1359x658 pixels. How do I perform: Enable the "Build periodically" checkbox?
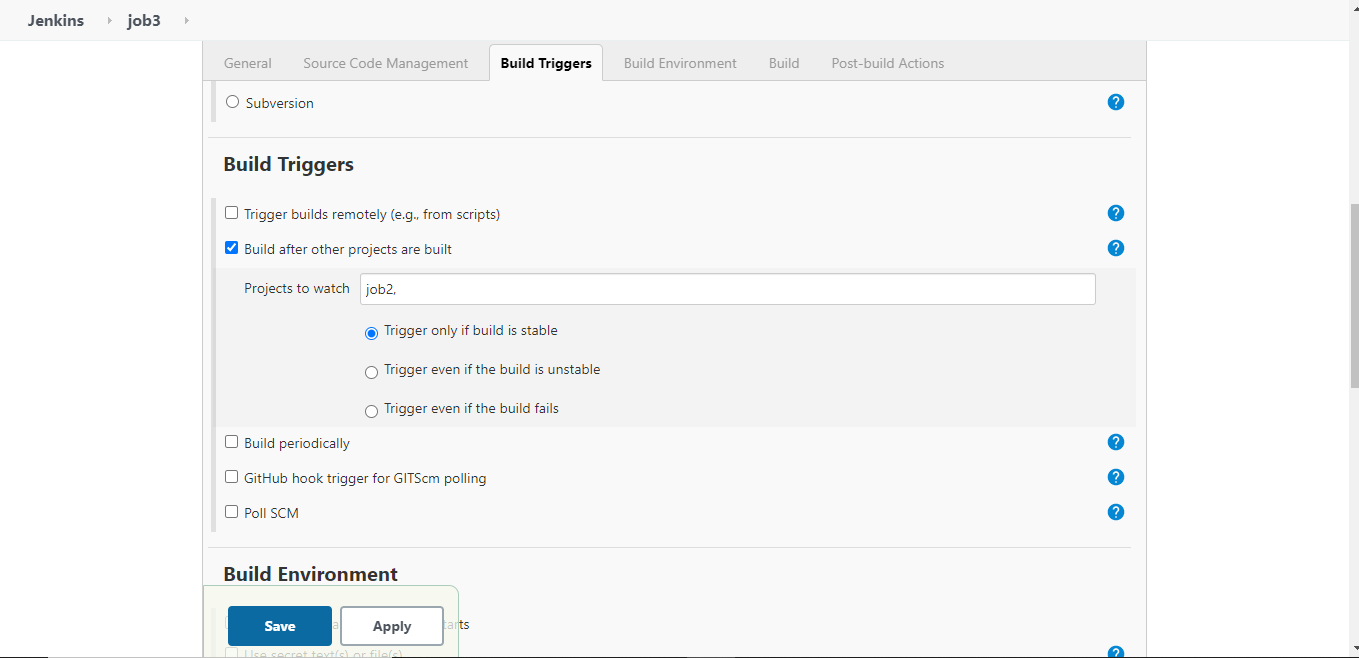click(231, 441)
